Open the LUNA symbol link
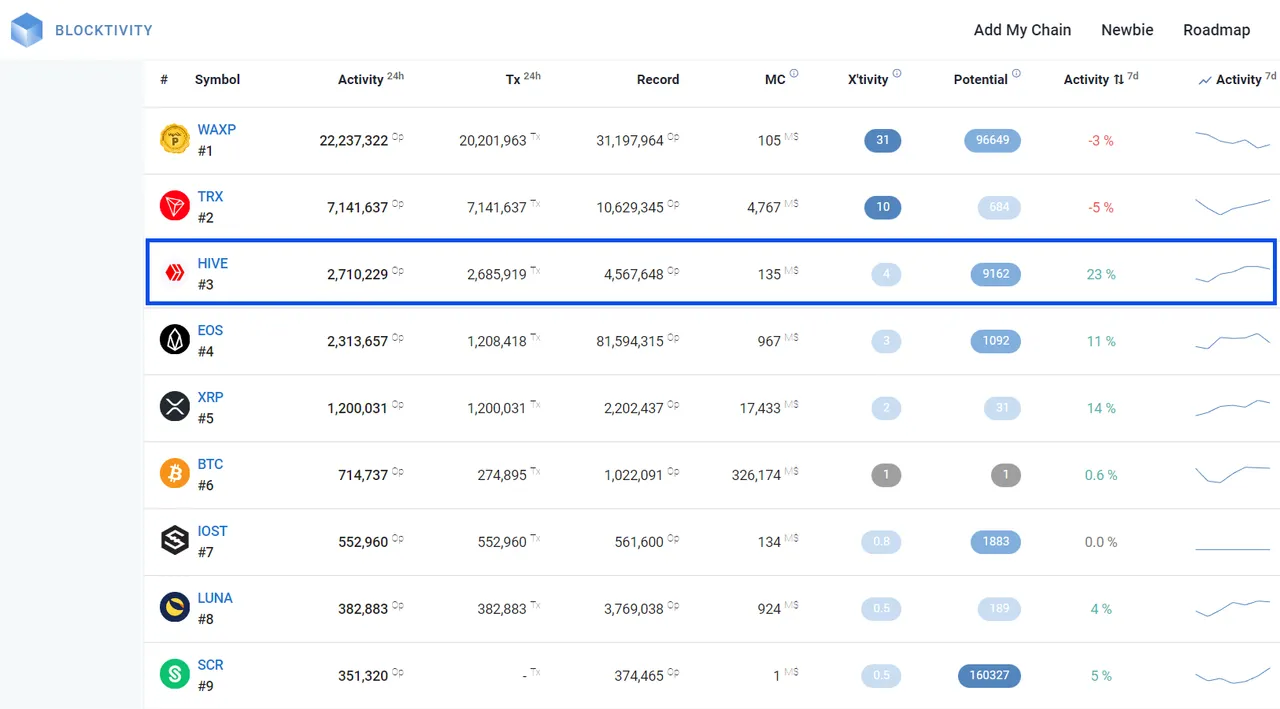This screenshot has height=709, width=1280. pos(215,598)
